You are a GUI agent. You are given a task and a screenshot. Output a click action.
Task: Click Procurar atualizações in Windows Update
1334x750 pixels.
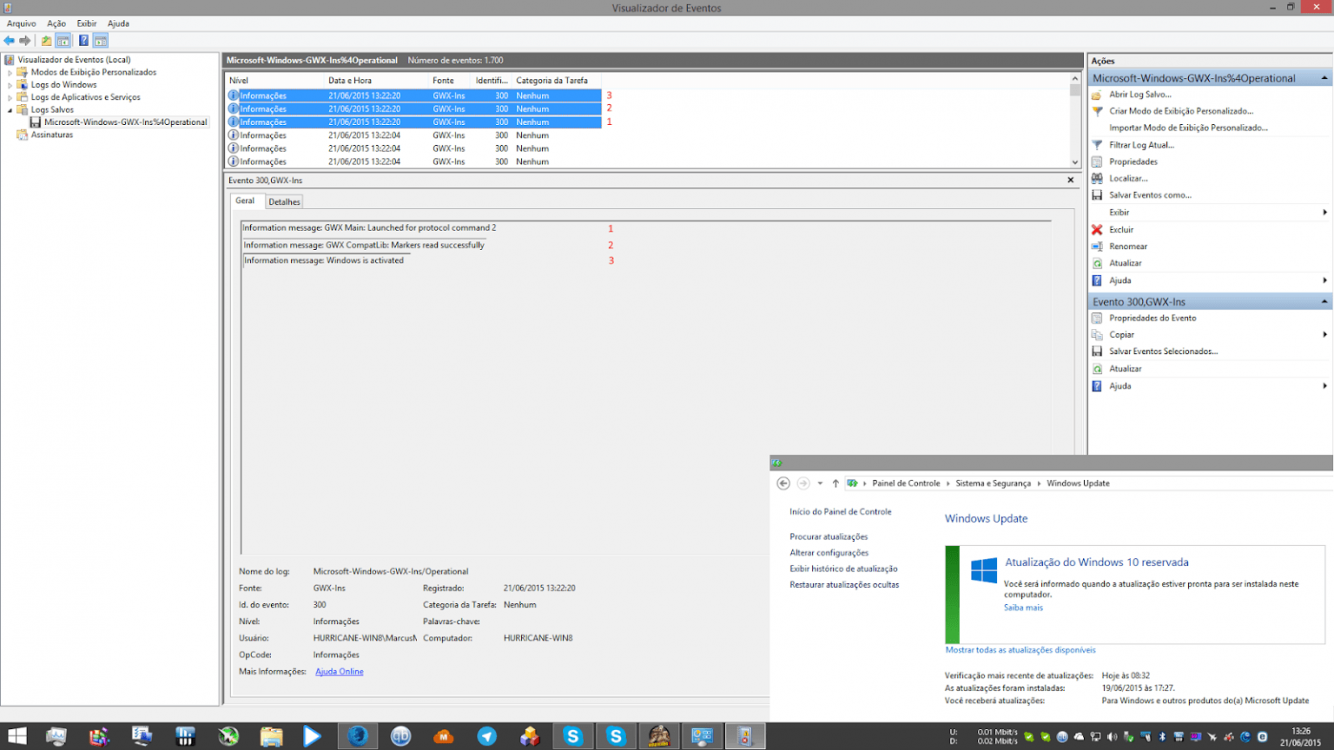click(x=829, y=537)
